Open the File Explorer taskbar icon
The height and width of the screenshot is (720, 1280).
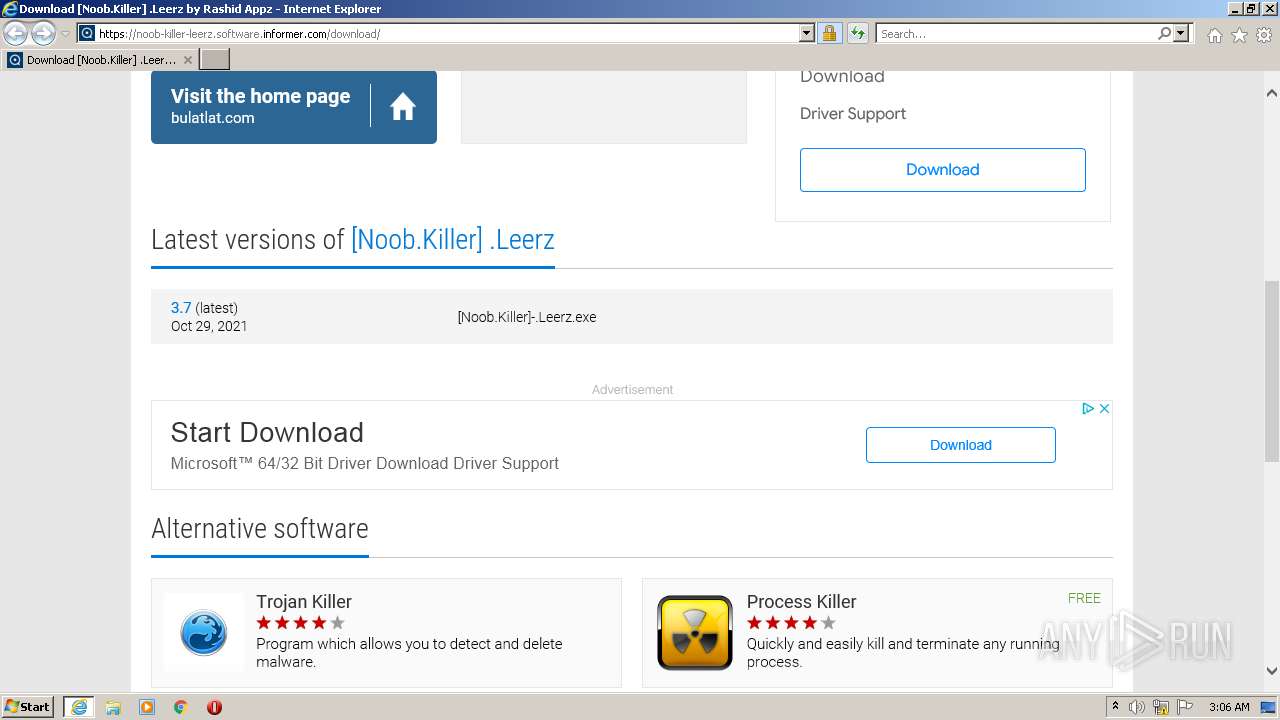[x=113, y=707]
